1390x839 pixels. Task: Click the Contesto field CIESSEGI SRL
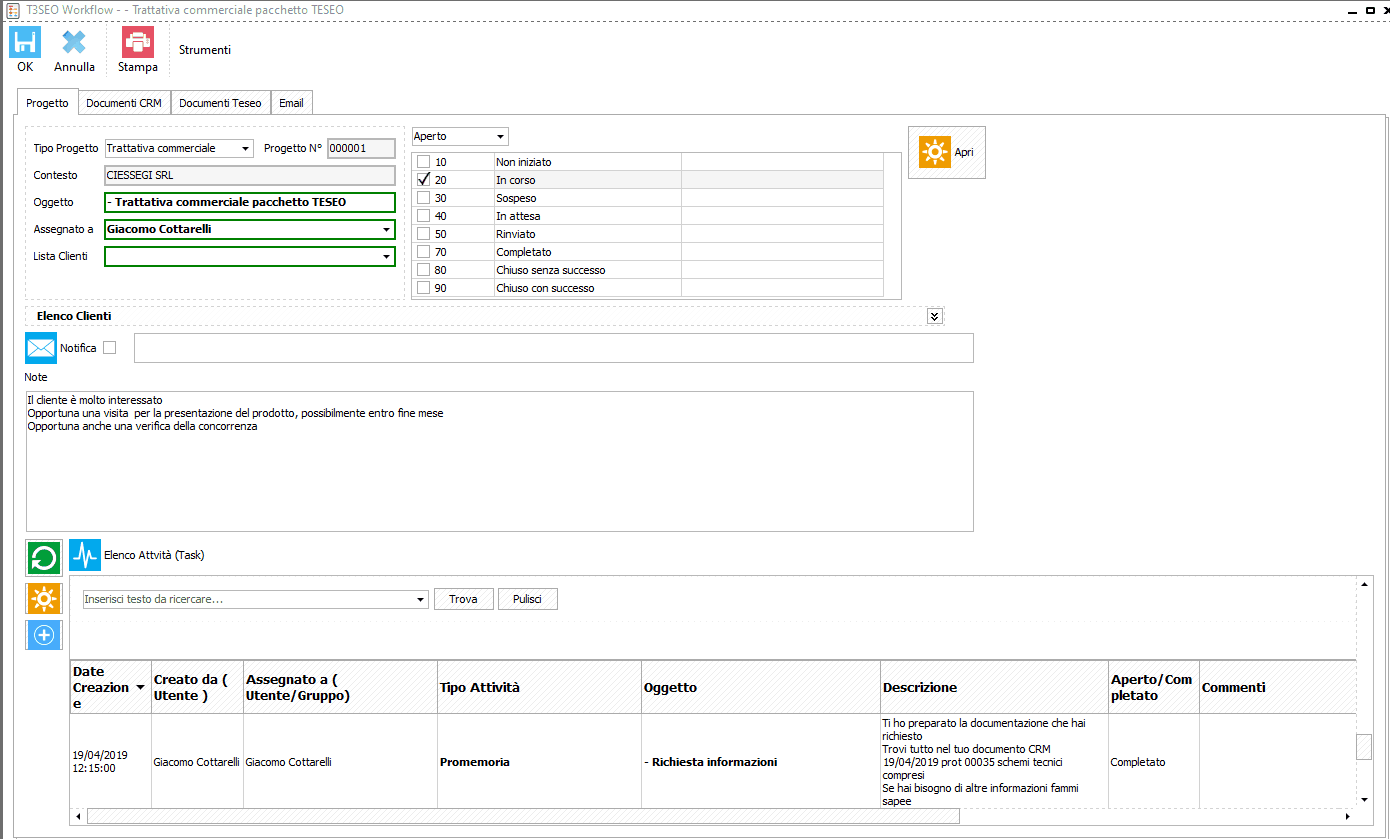[x=250, y=175]
